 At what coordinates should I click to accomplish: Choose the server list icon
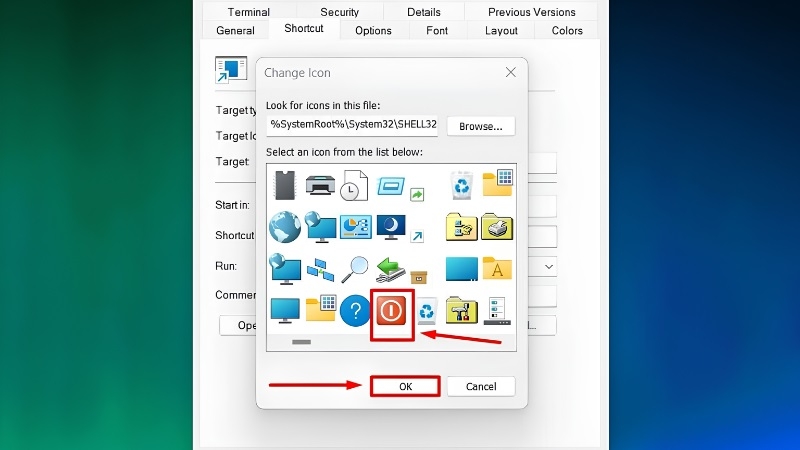[497, 311]
